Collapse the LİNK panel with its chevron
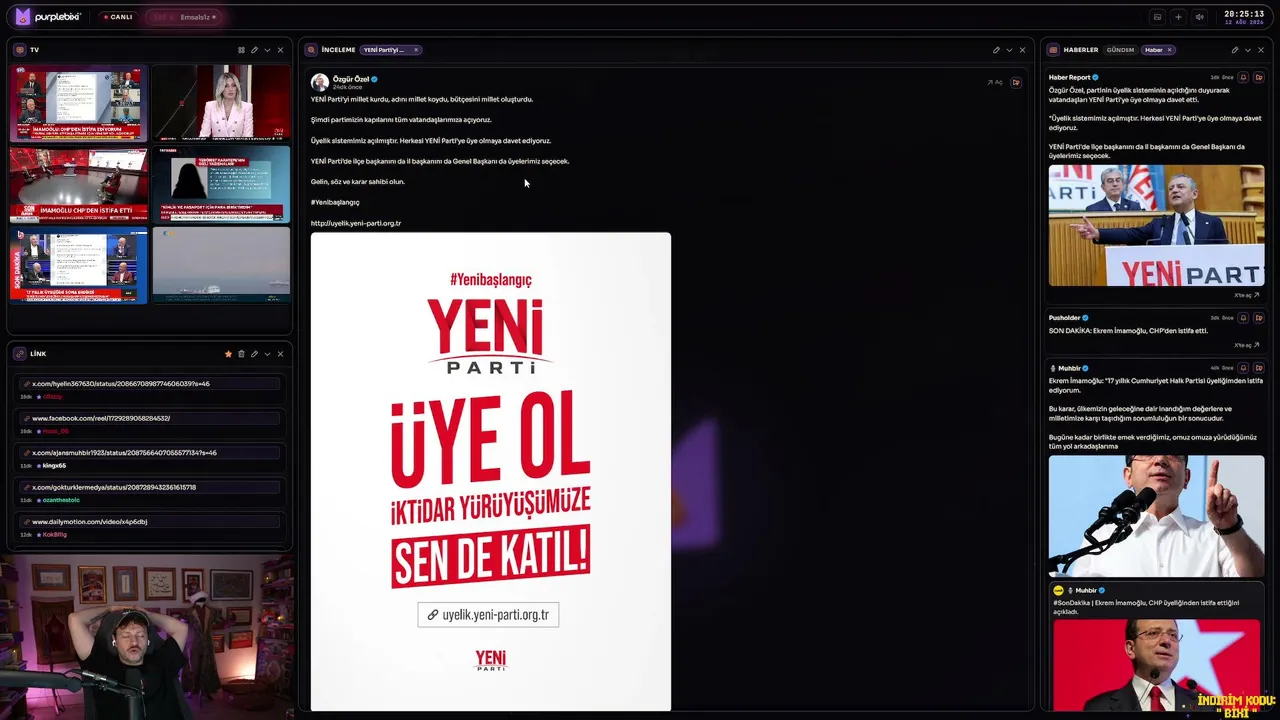Image resolution: width=1280 pixels, height=720 pixels. (267, 354)
